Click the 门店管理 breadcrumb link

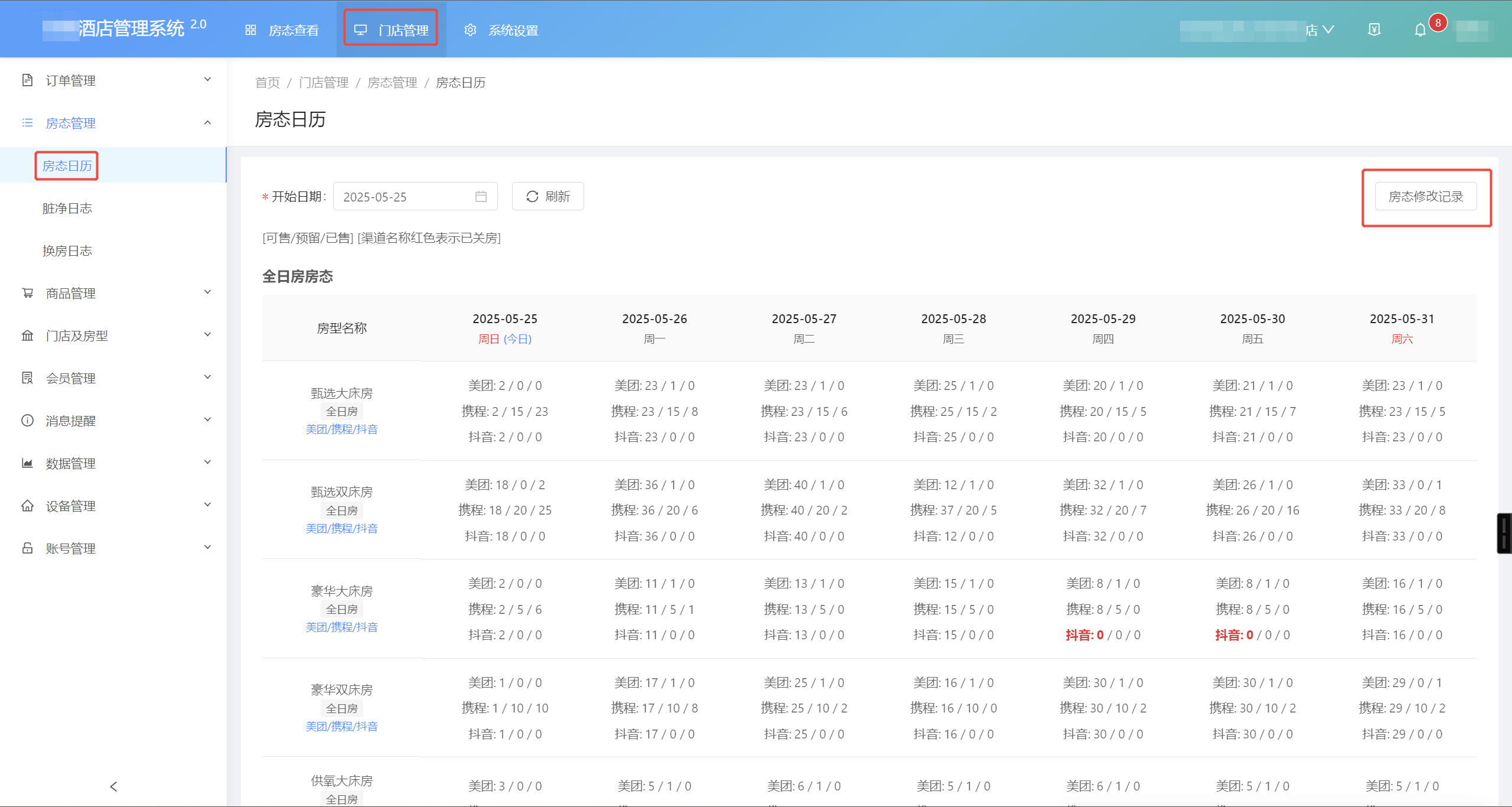click(x=324, y=82)
